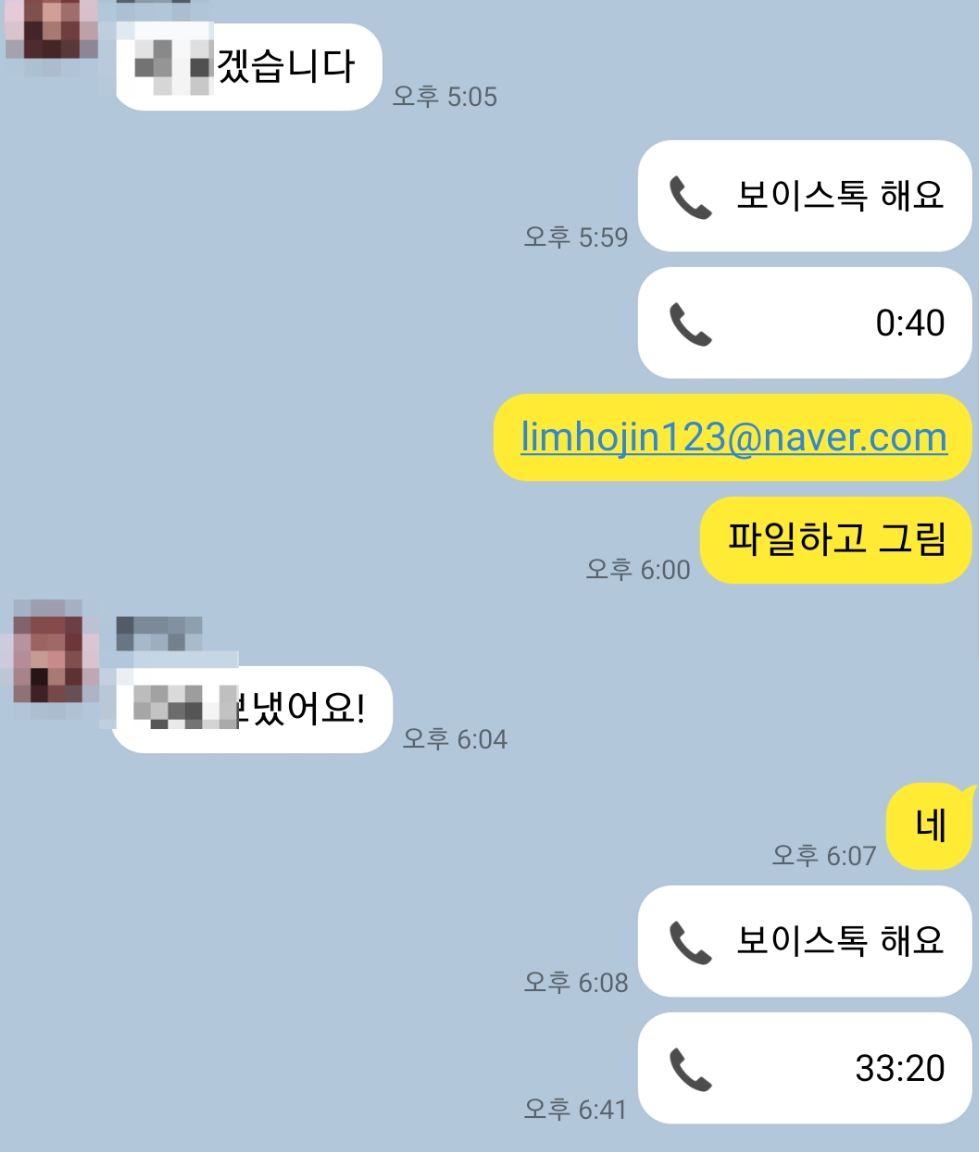Tap the 겠습니다 message bubble

[x=249, y=67]
